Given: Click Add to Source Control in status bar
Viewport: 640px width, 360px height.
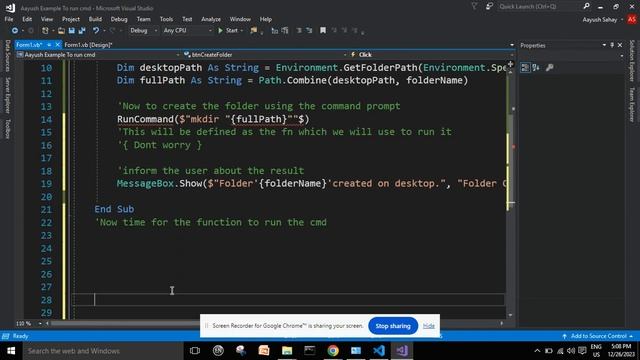Looking at the screenshot, I should tap(598, 336).
